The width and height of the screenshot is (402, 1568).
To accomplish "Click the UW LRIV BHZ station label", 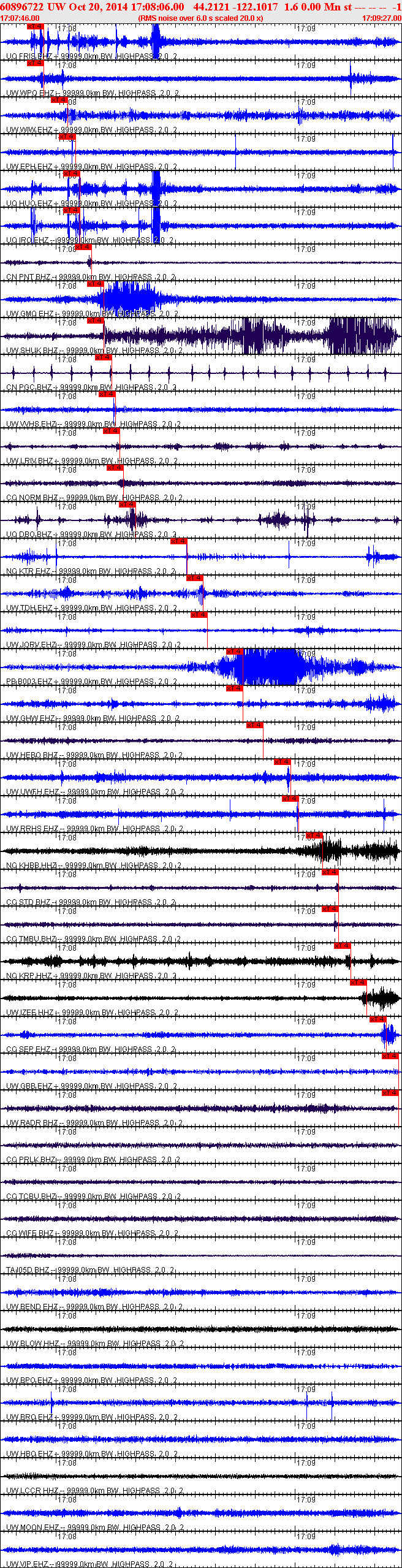I will 29,461.
